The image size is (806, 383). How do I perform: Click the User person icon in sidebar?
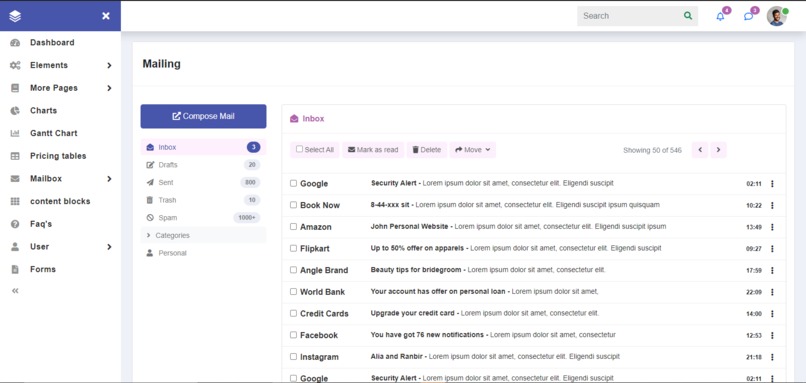click(x=15, y=247)
